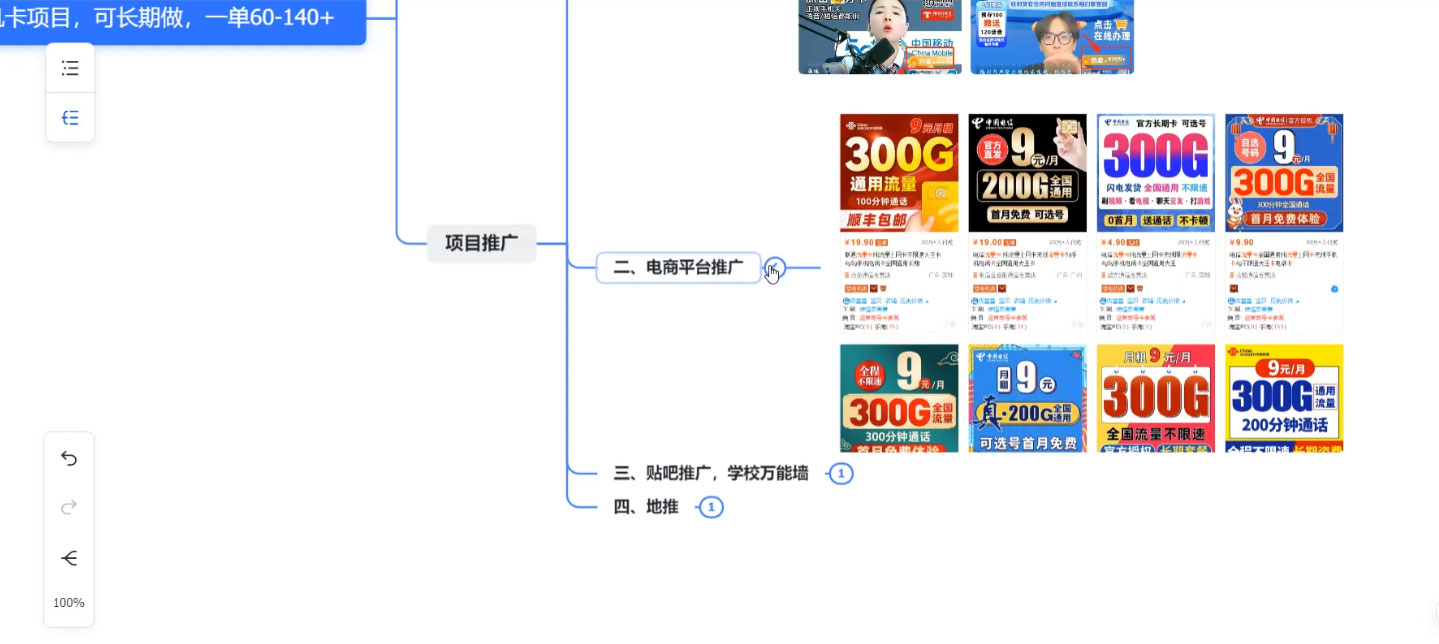Expand the hidden child of 贴吧推广 node
This screenshot has width=1439, height=644.
[x=841, y=473]
